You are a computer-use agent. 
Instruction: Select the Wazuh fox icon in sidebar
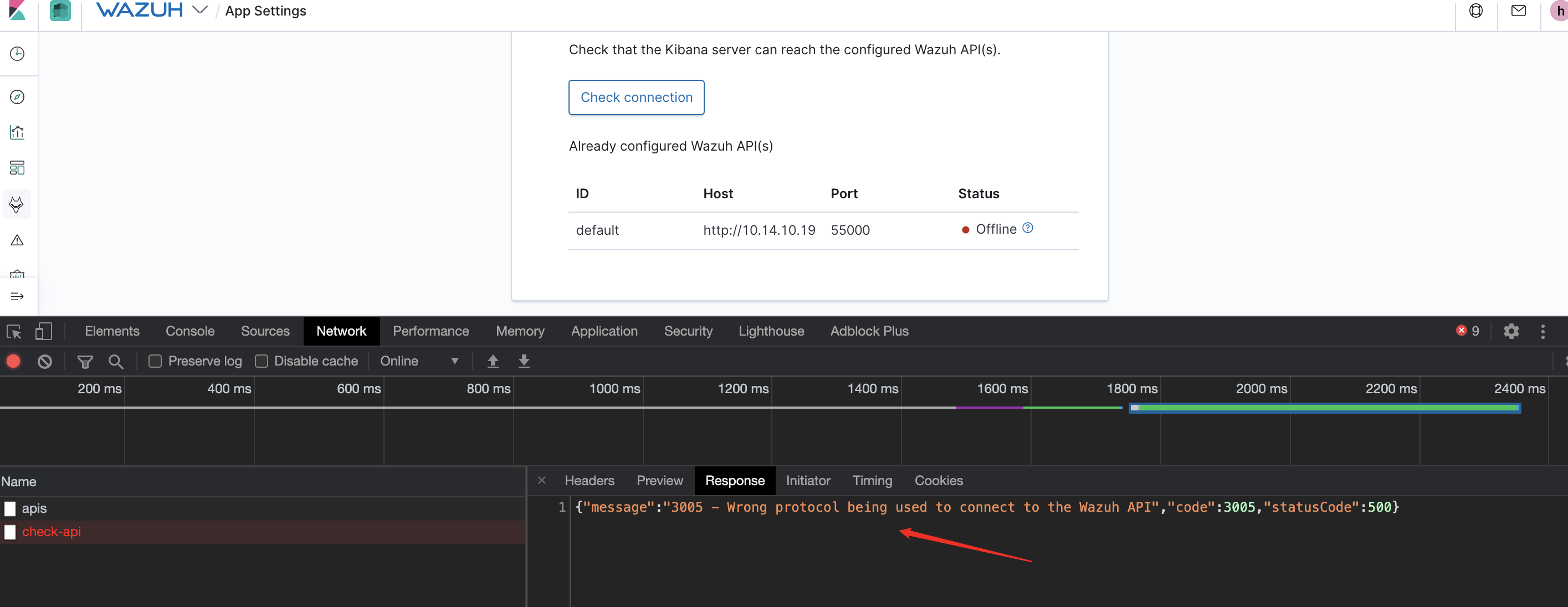17,204
